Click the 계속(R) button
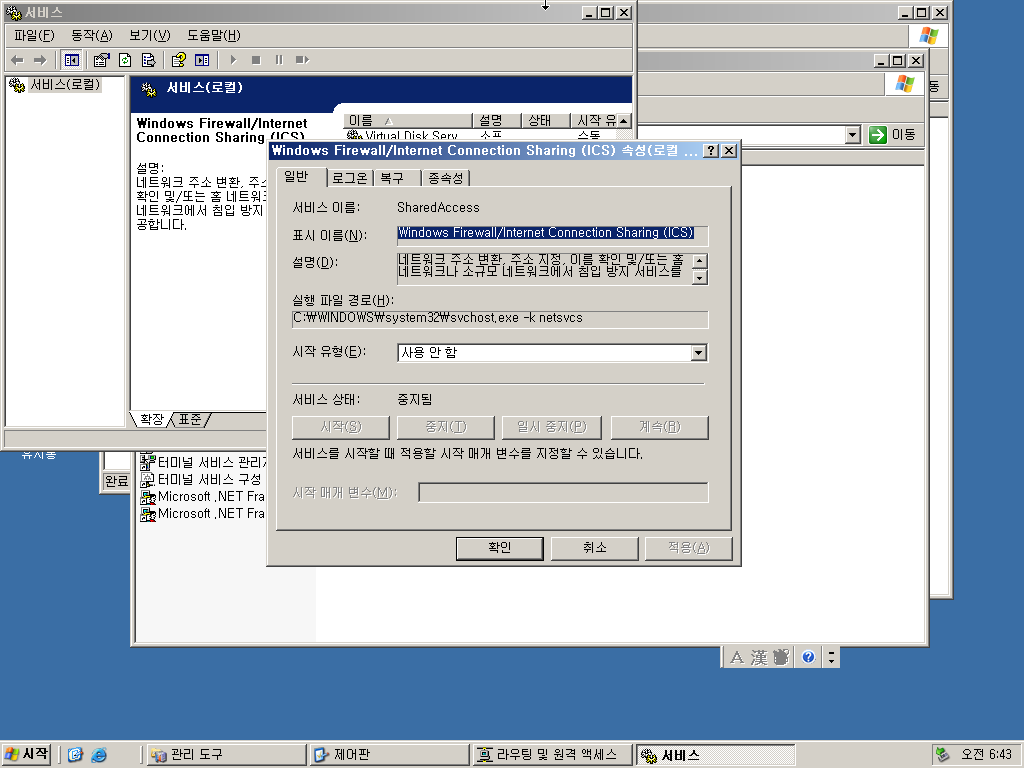 coord(660,427)
